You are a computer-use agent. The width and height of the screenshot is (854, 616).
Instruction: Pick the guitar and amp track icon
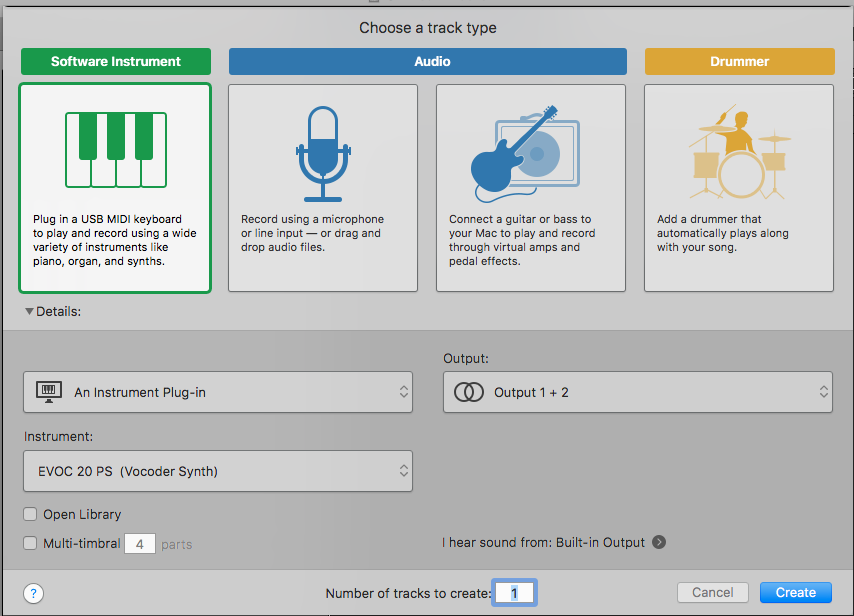tap(525, 154)
